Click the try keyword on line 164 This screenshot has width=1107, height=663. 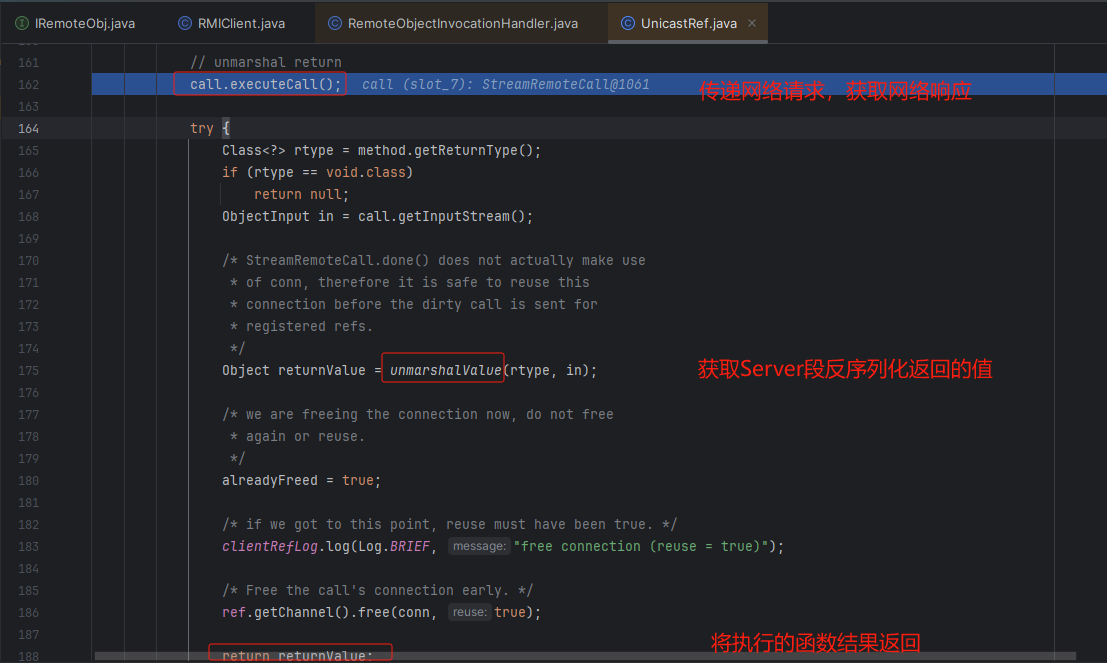click(x=201, y=129)
